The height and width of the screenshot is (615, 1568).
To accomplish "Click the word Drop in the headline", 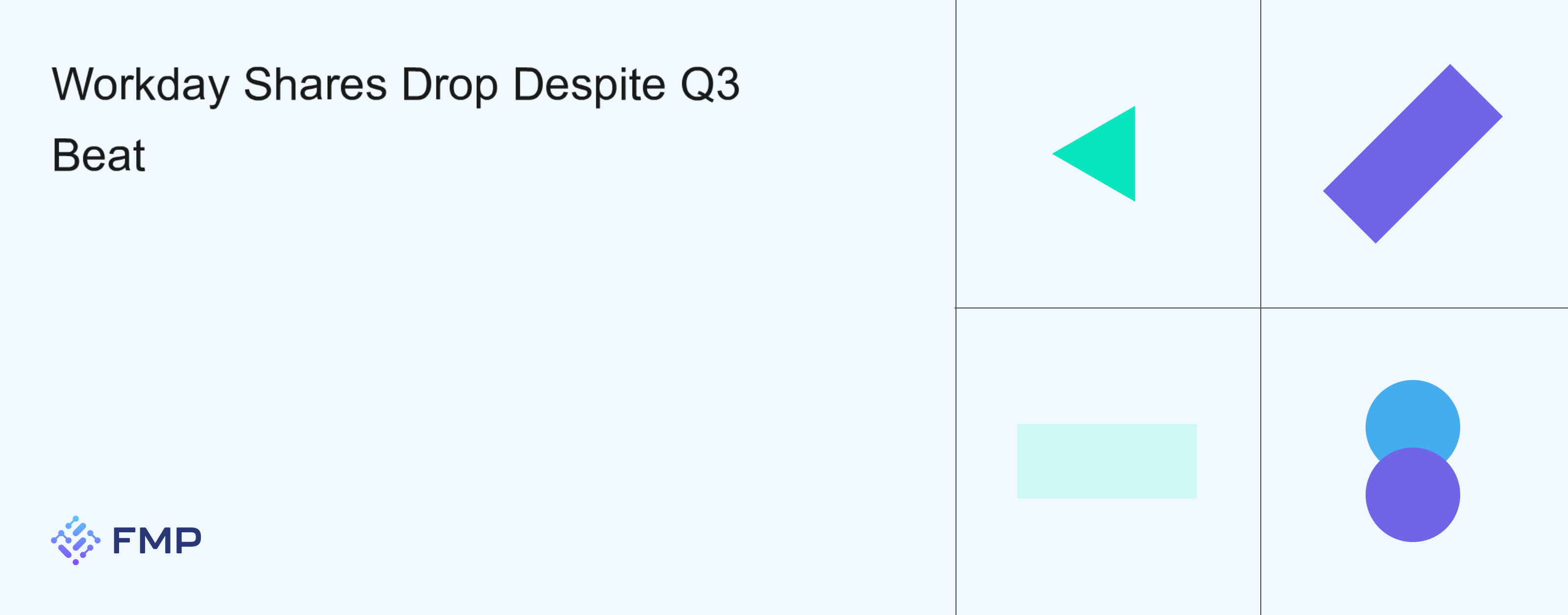I will coord(449,85).
